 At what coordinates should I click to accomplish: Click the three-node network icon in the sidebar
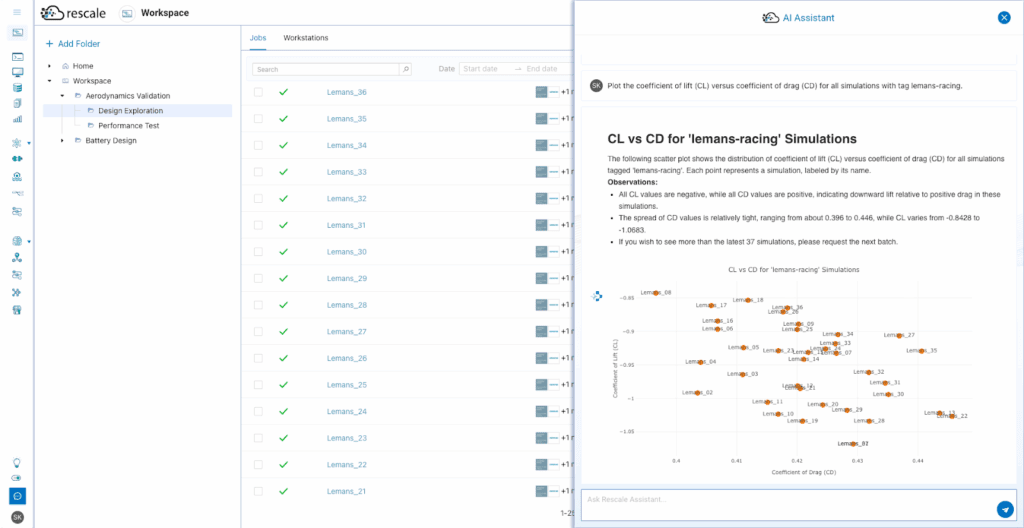coord(17,257)
